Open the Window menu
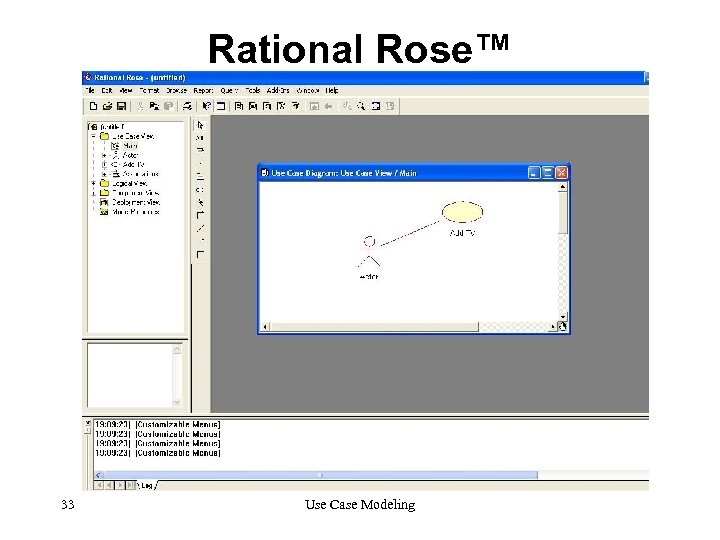 click(x=308, y=90)
